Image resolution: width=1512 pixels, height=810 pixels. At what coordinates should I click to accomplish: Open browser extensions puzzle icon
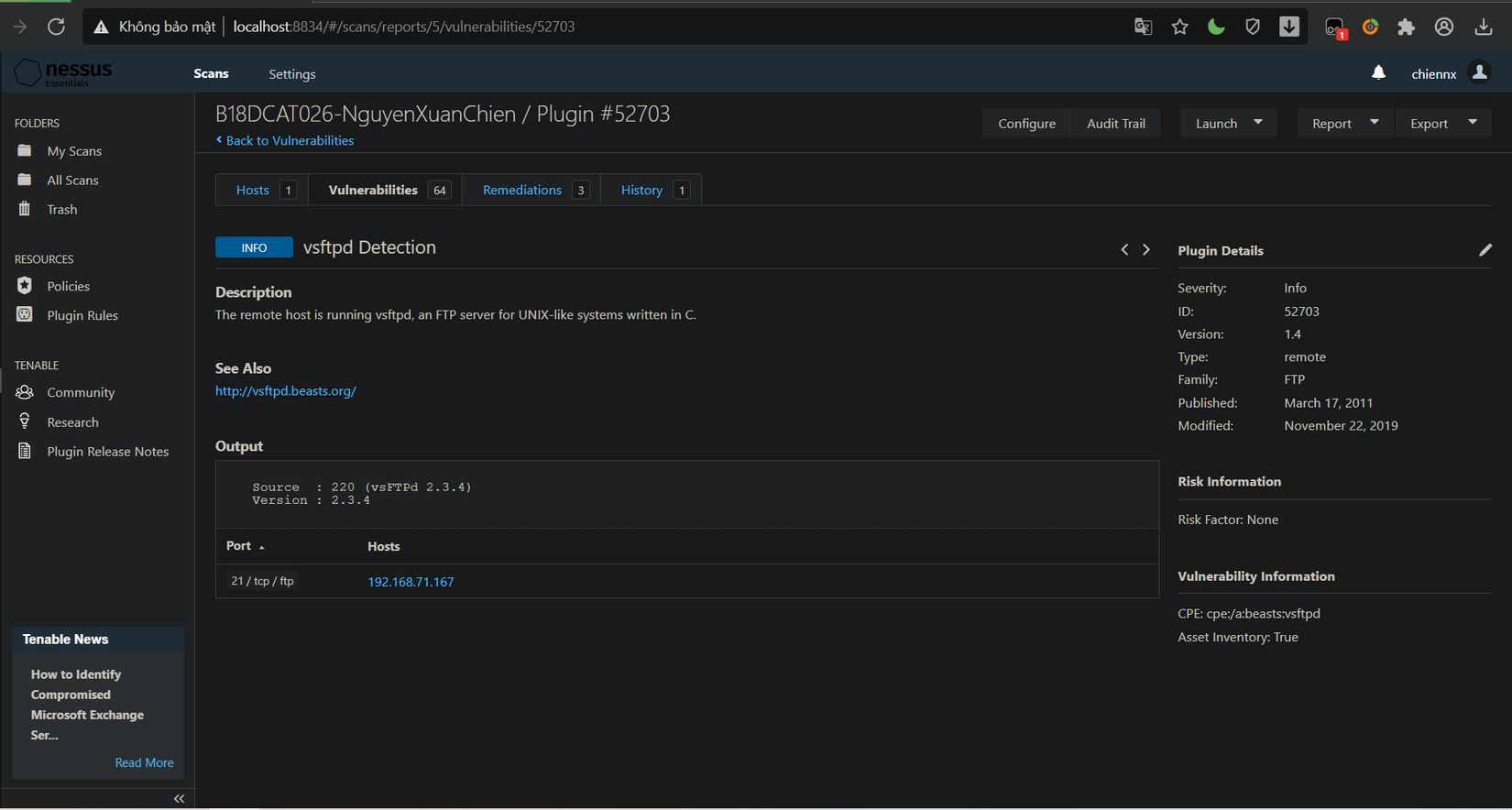click(1406, 27)
